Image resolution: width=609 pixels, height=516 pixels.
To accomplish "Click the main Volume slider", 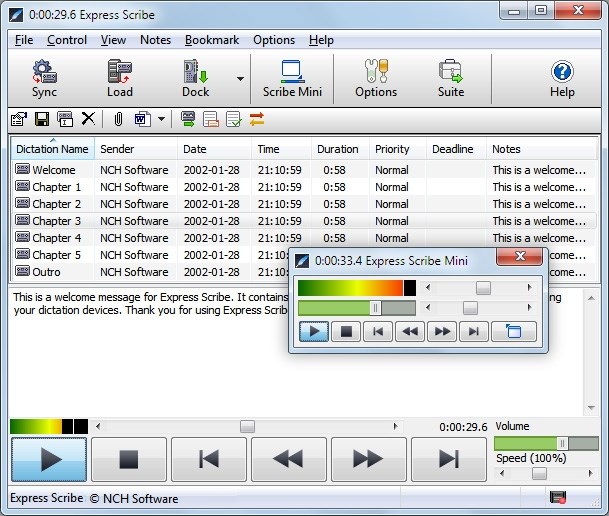I will point(545,443).
